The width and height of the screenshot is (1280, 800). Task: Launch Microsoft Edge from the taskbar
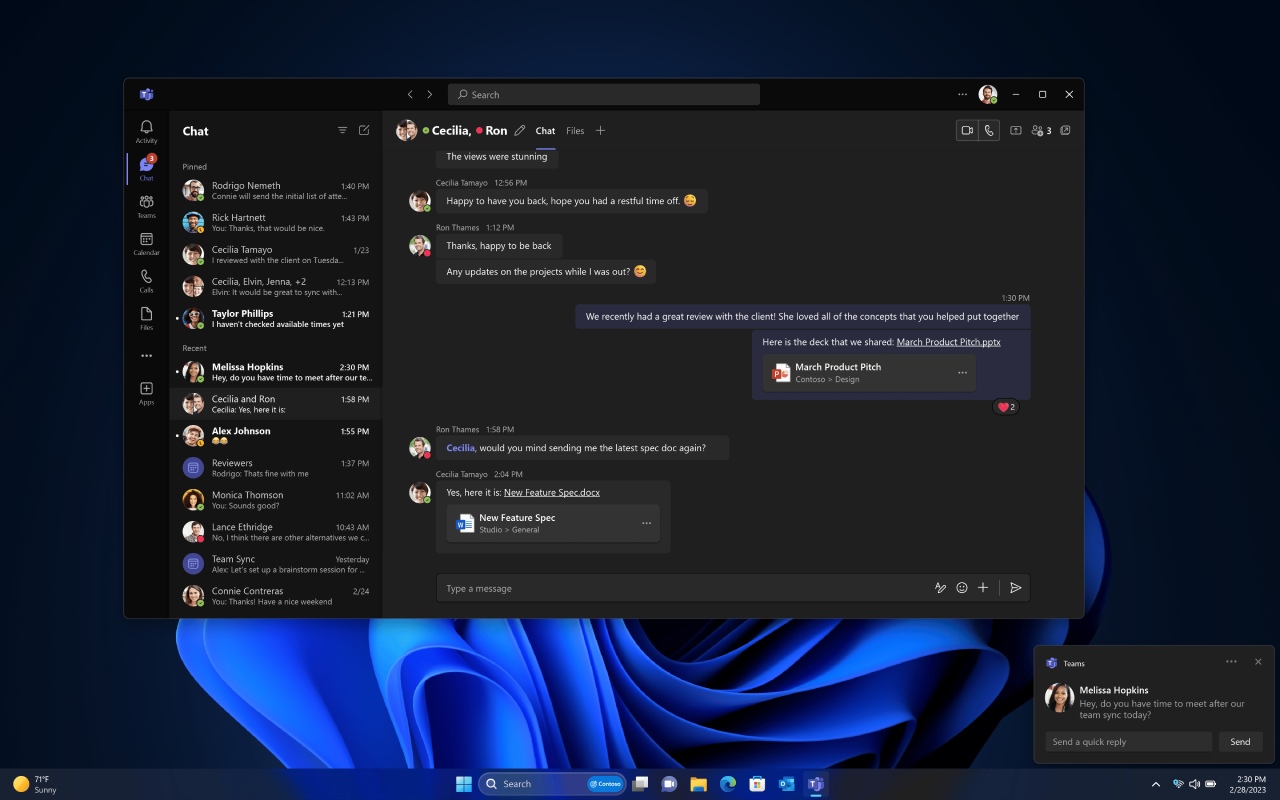point(728,784)
